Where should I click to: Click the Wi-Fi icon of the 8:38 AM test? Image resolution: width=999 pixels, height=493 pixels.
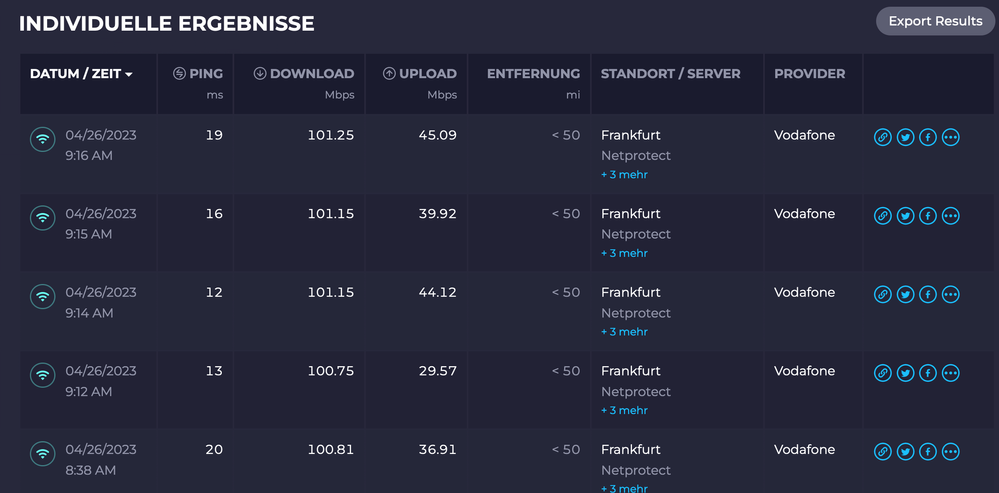tap(42, 453)
